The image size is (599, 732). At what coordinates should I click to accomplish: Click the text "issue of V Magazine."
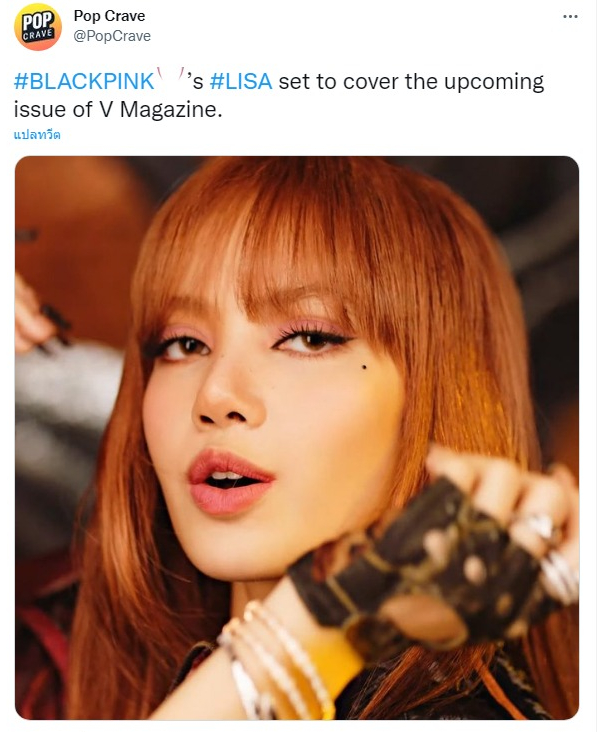pos(118,110)
